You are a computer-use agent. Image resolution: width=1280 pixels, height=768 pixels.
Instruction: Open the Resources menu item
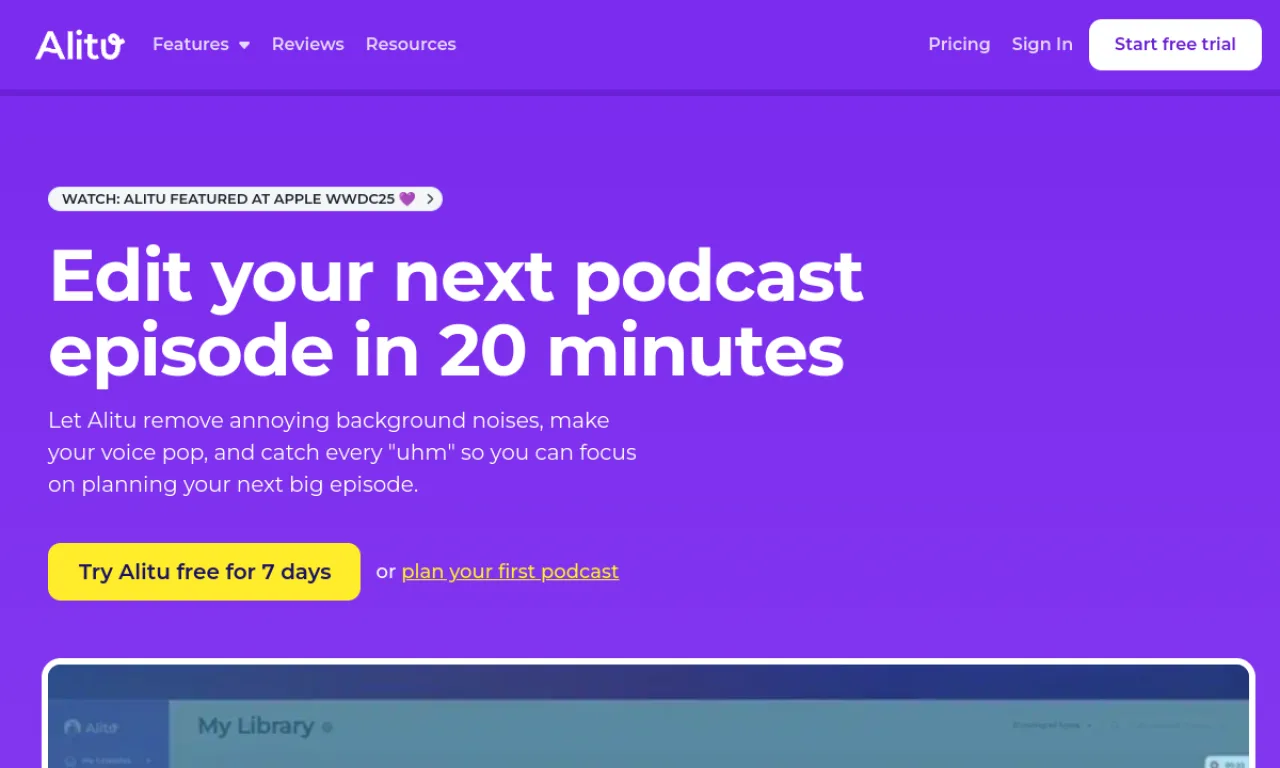(411, 44)
